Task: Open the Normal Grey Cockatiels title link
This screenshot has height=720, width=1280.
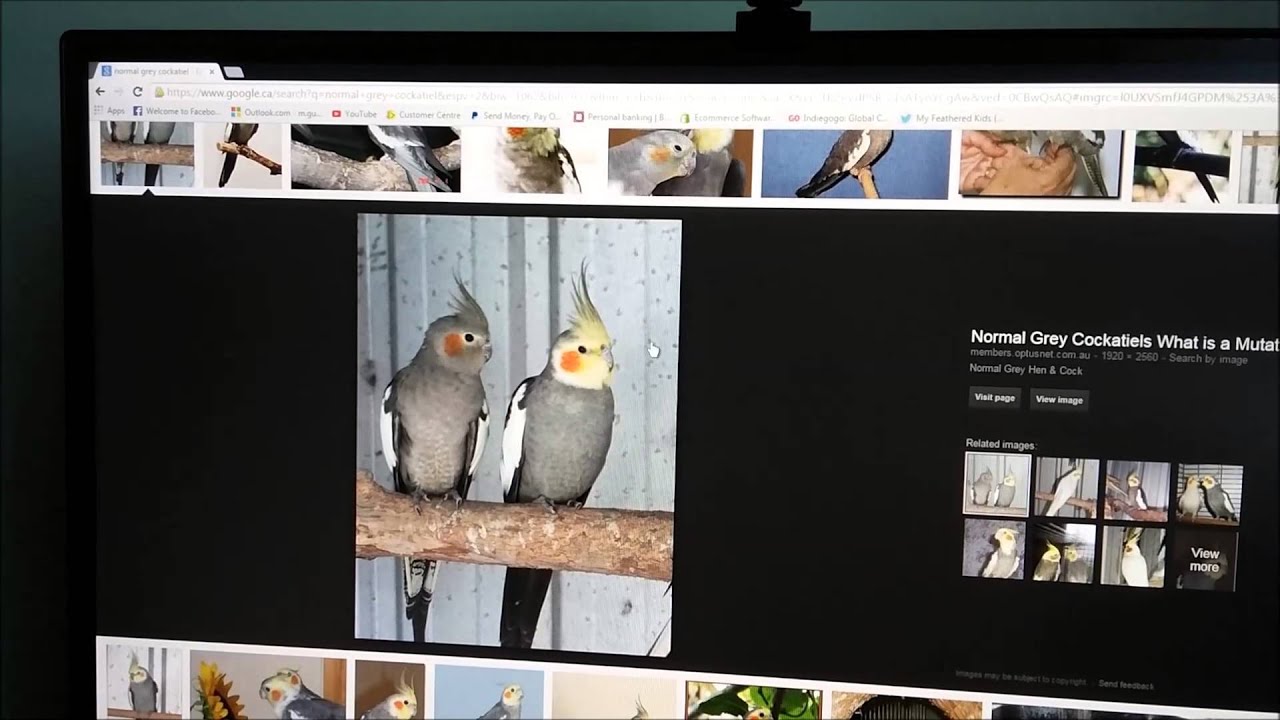Action: tap(1125, 341)
